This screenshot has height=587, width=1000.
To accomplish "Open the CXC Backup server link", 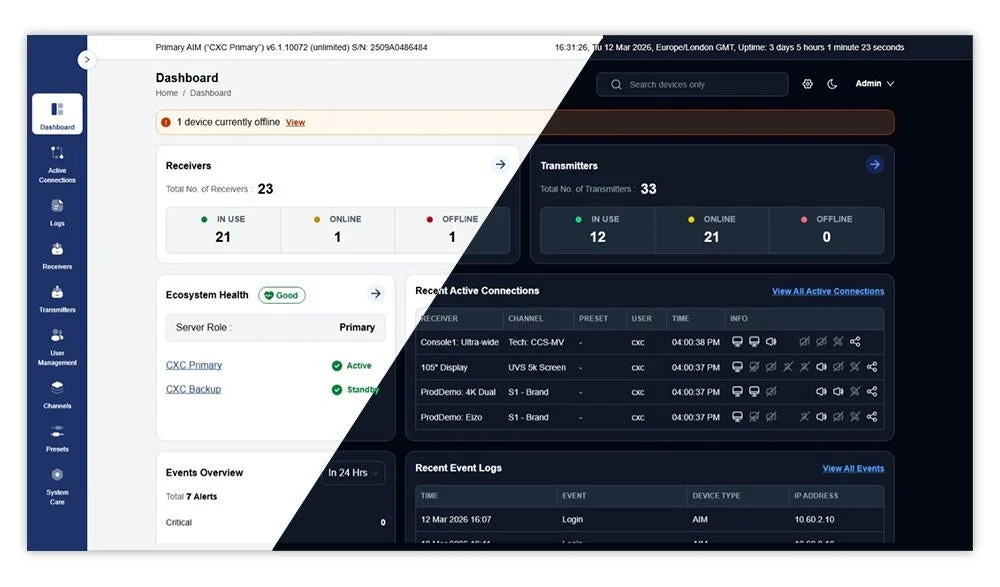I will pyautogui.click(x=193, y=389).
